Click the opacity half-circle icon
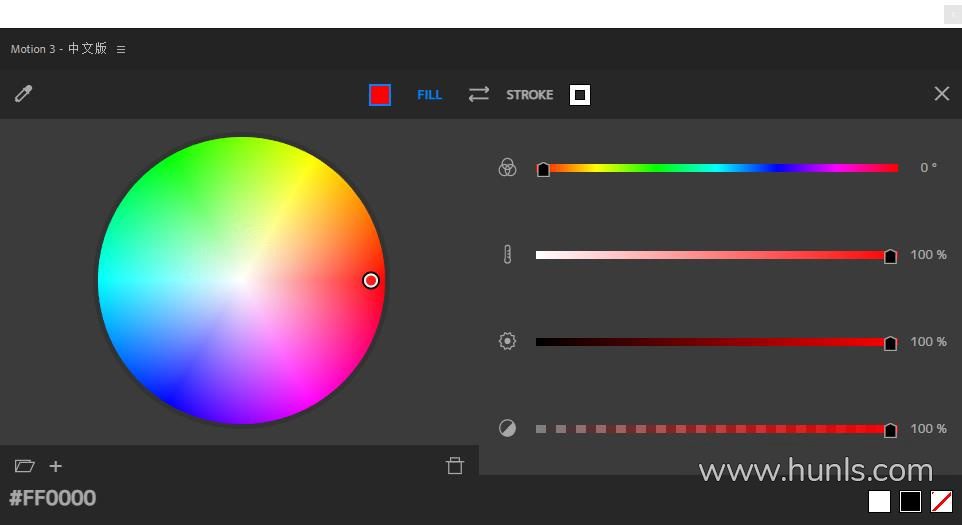The width and height of the screenshot is (962, 525). (x=507, y=428)
